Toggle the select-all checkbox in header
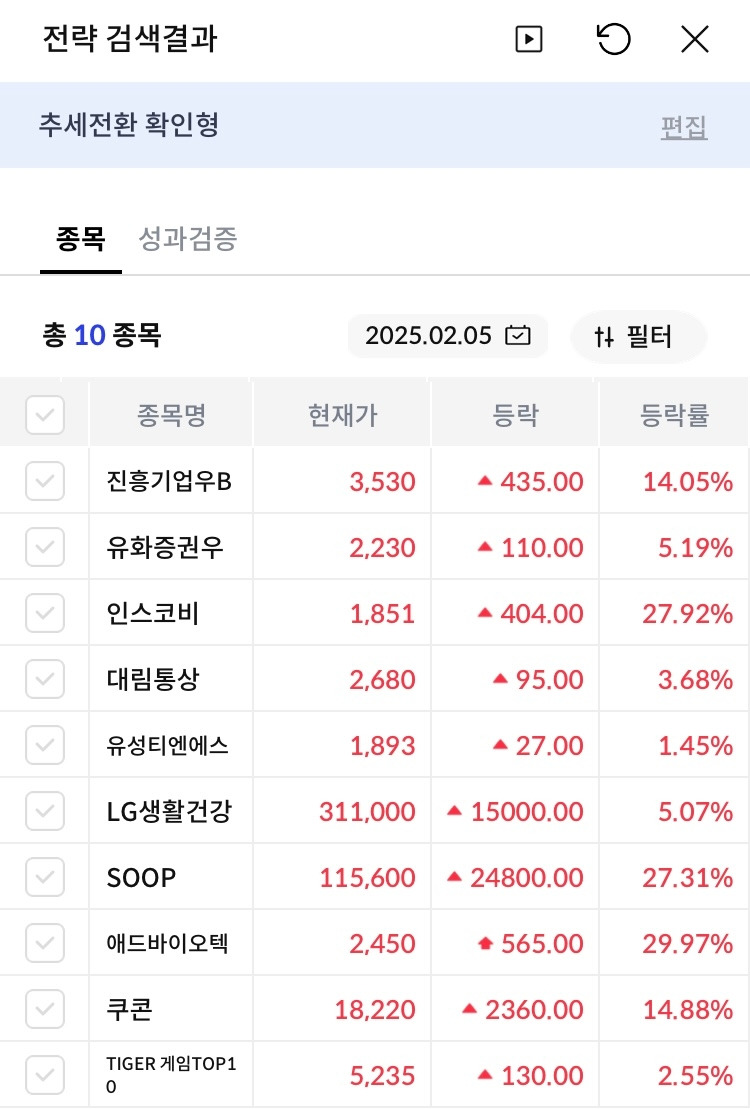Viewport: 750px width, 1109px height. pos(45,415)
